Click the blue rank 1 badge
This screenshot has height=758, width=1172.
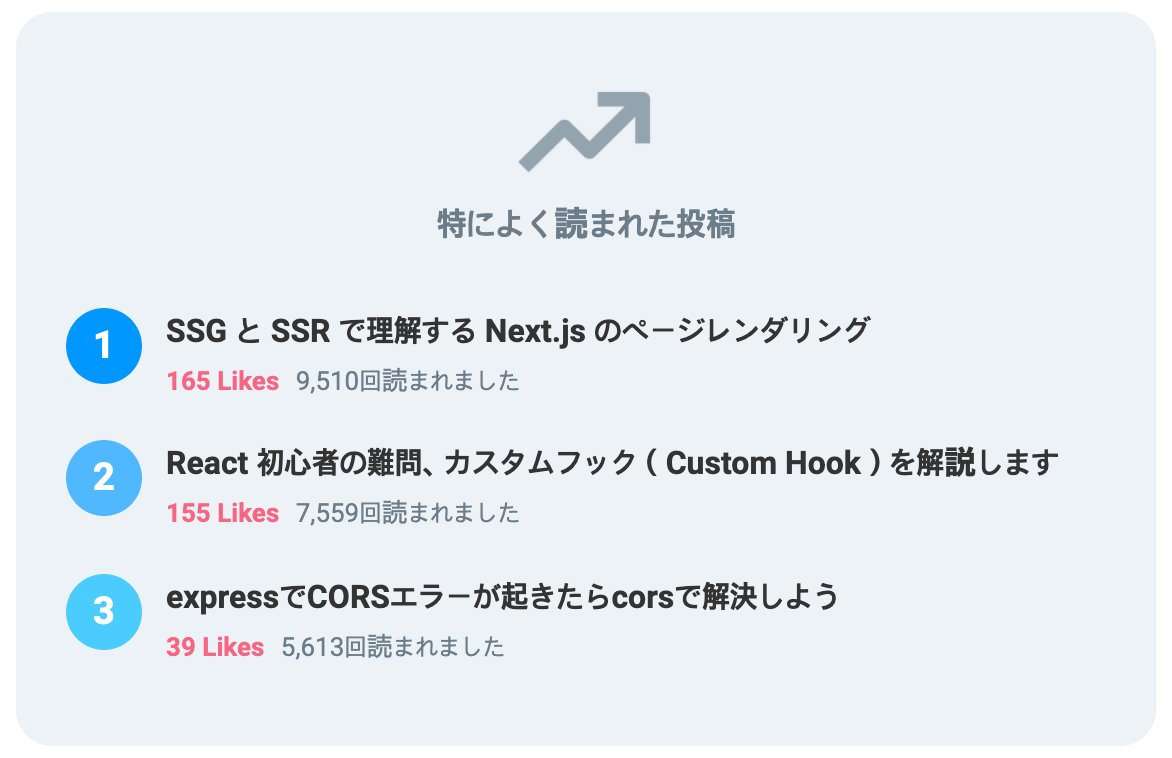click(x=104, y=346)
